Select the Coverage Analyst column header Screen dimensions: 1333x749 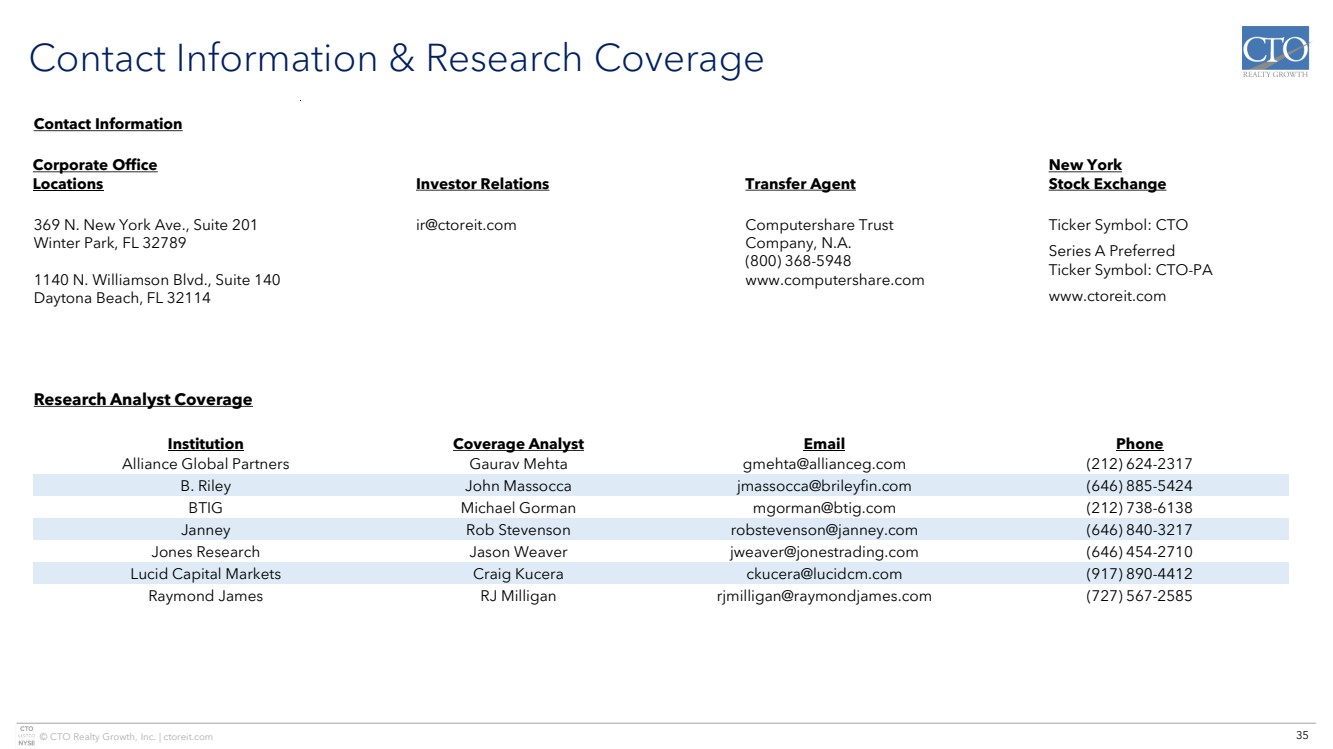518,444
